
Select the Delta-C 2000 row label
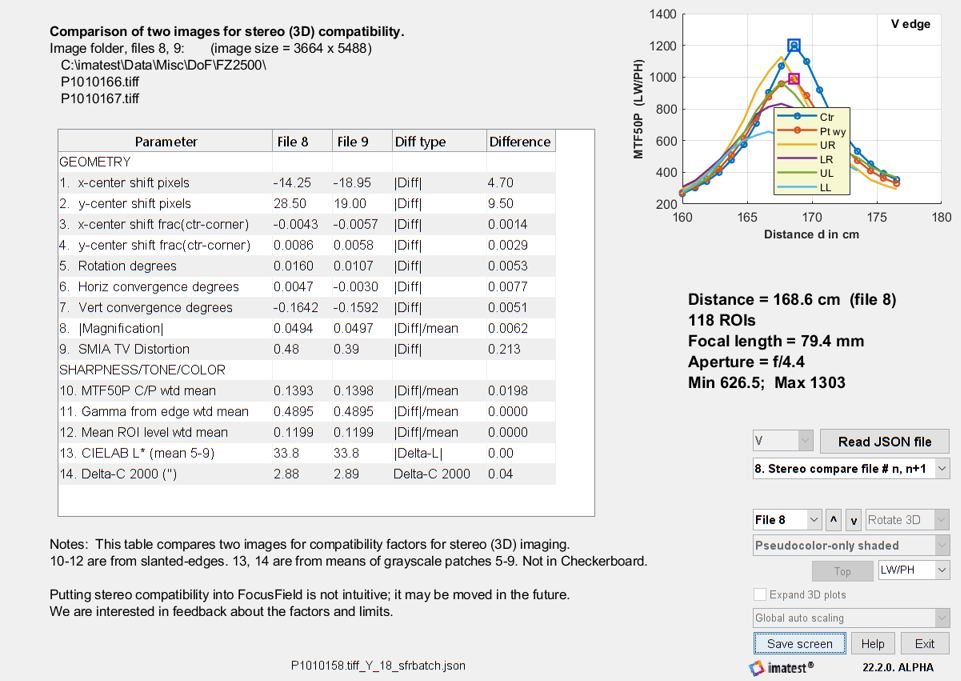118,474
